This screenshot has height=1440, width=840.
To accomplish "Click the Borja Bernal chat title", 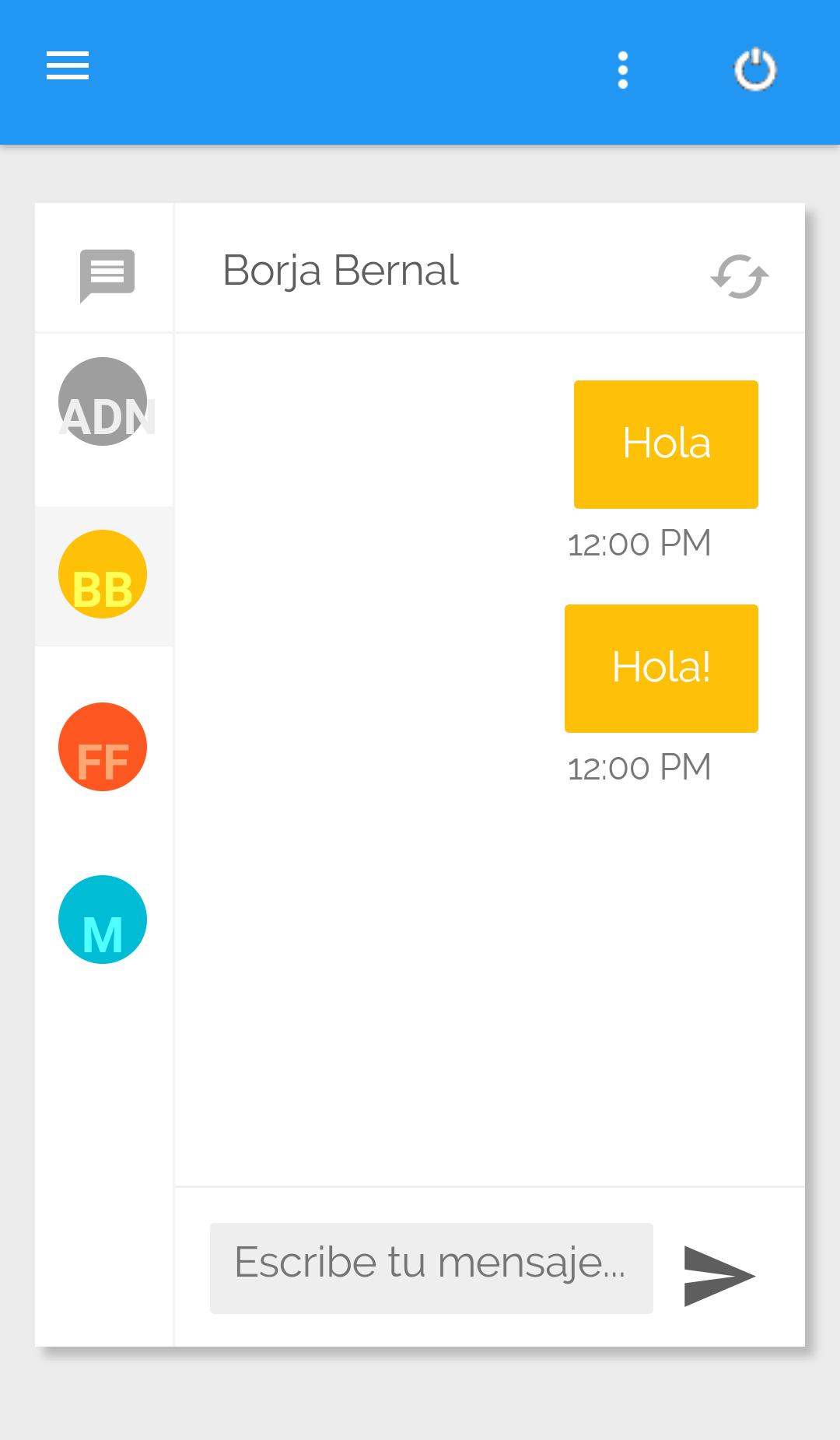I will pos(341,271).
